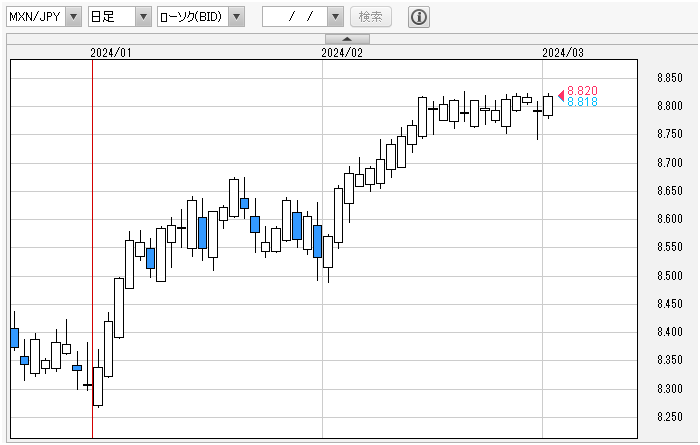Click the 8.550 price axis label
Screen dimensions: 700x445
pyautogui.click(x=670, y=247)
